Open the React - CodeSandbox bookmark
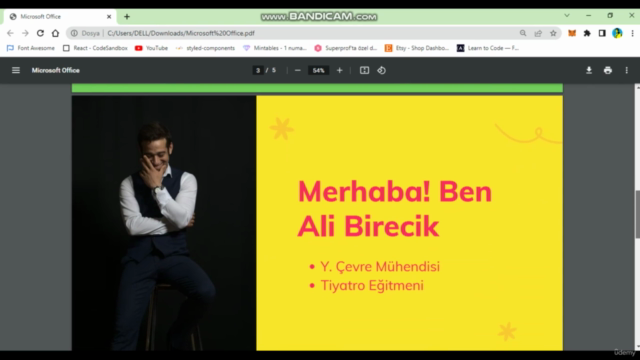 [x=95, y=48]
